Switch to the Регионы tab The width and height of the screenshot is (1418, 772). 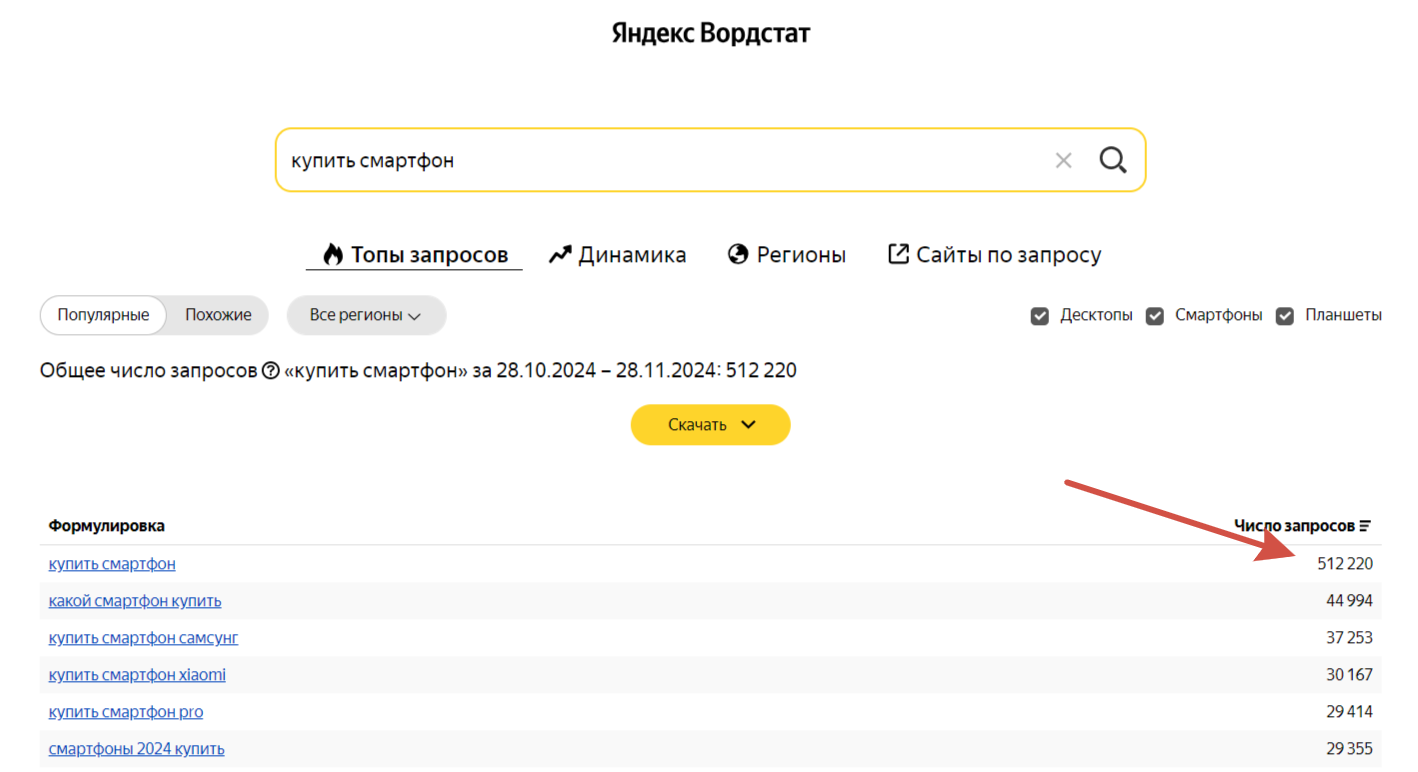coord(787,255)
